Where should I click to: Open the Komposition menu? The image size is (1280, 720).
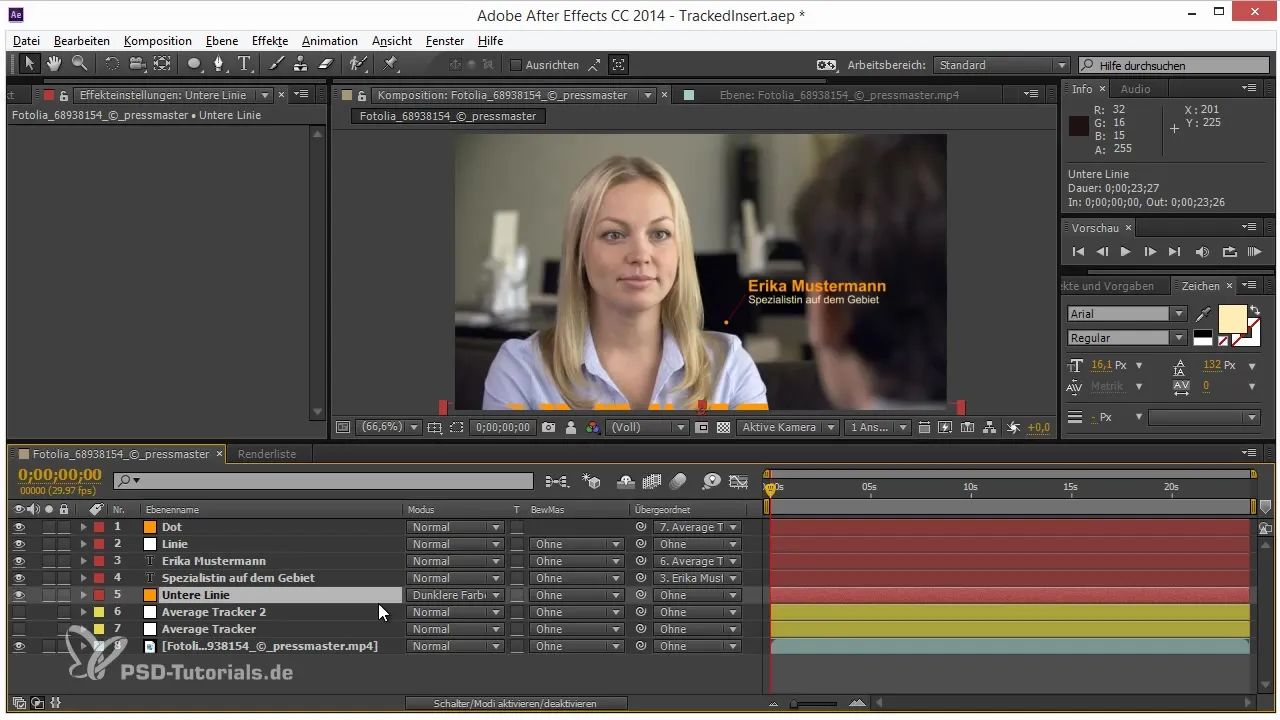click(158, 41)
